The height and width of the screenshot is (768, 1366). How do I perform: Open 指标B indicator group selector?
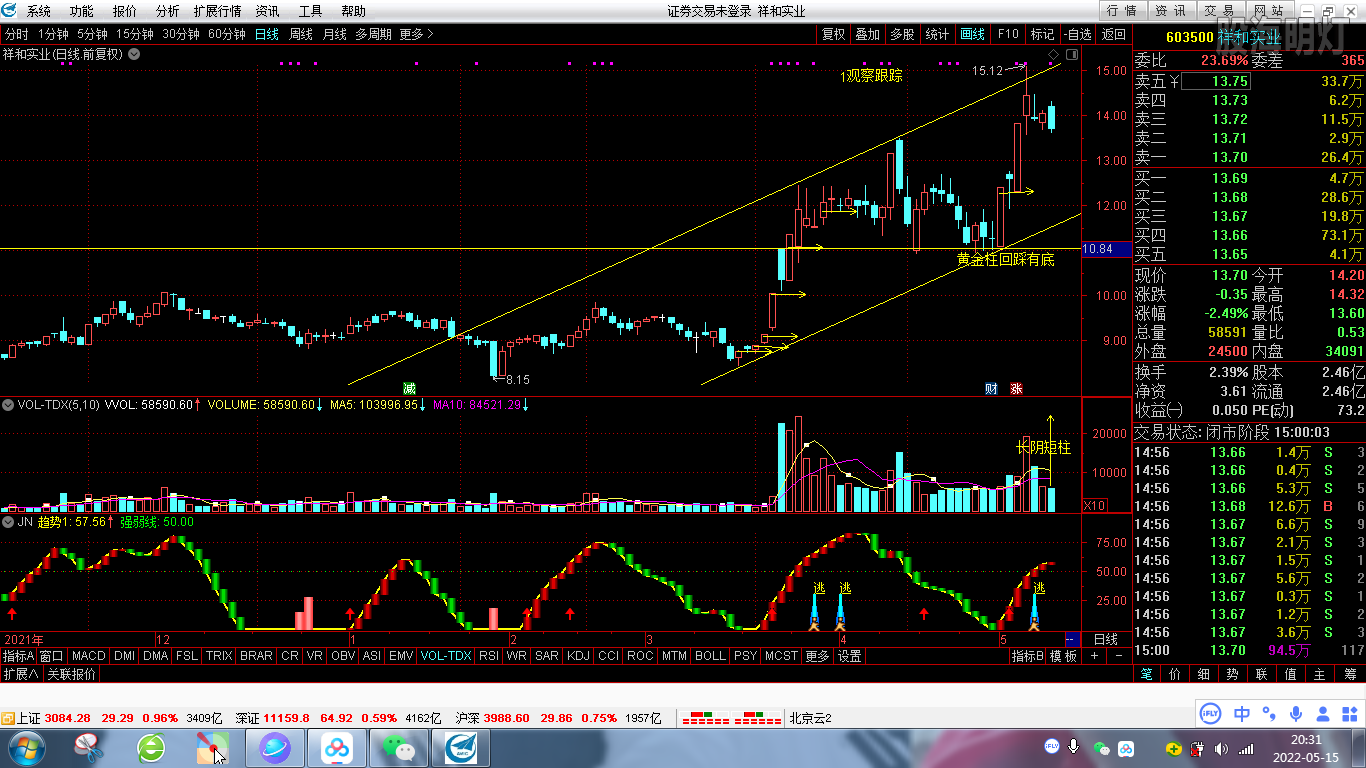coord(1027,656)
